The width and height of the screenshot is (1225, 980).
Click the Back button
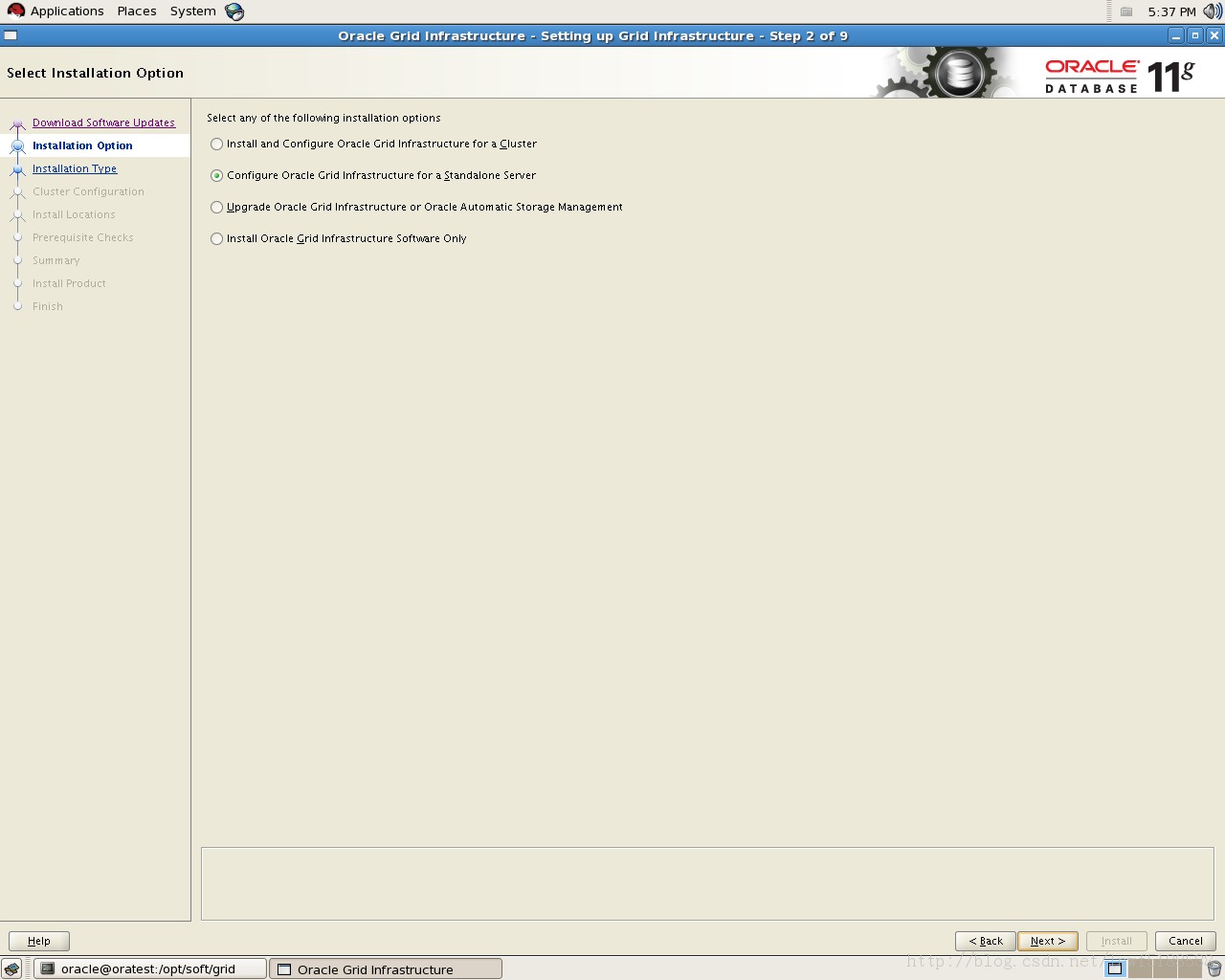point(986,941)
